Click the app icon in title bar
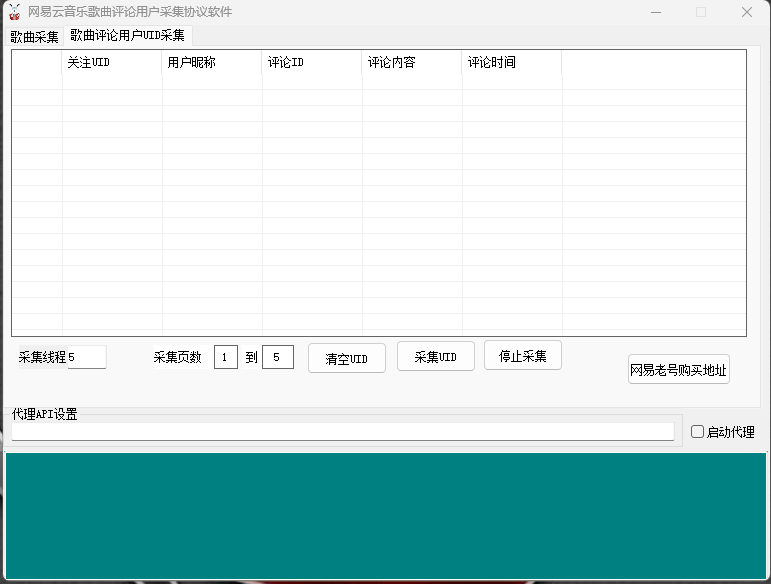Viewport: 771px width, 584px height. point(15,12)
